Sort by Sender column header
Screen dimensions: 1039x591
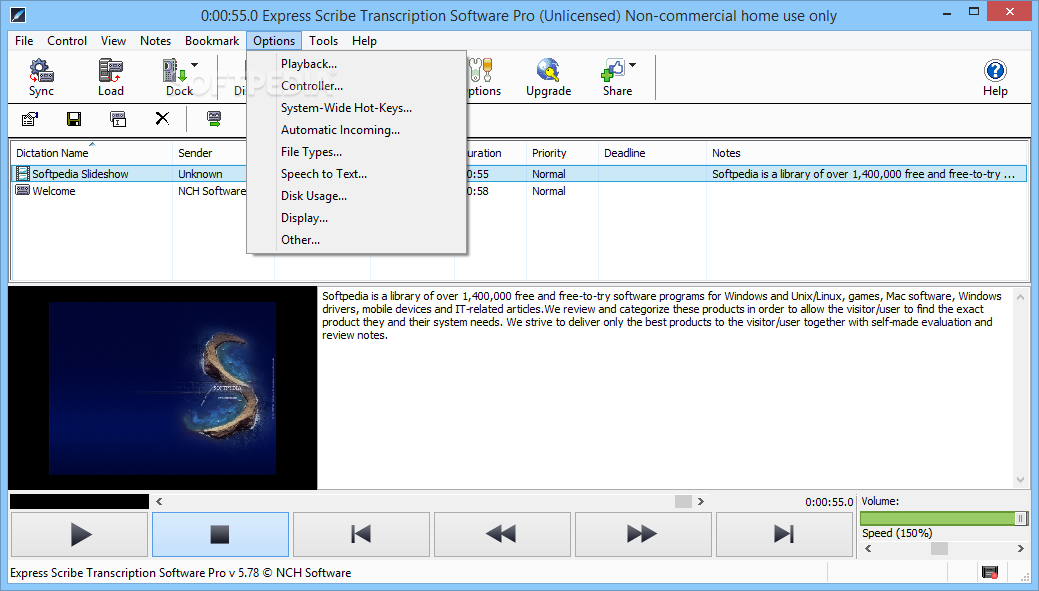209,153
